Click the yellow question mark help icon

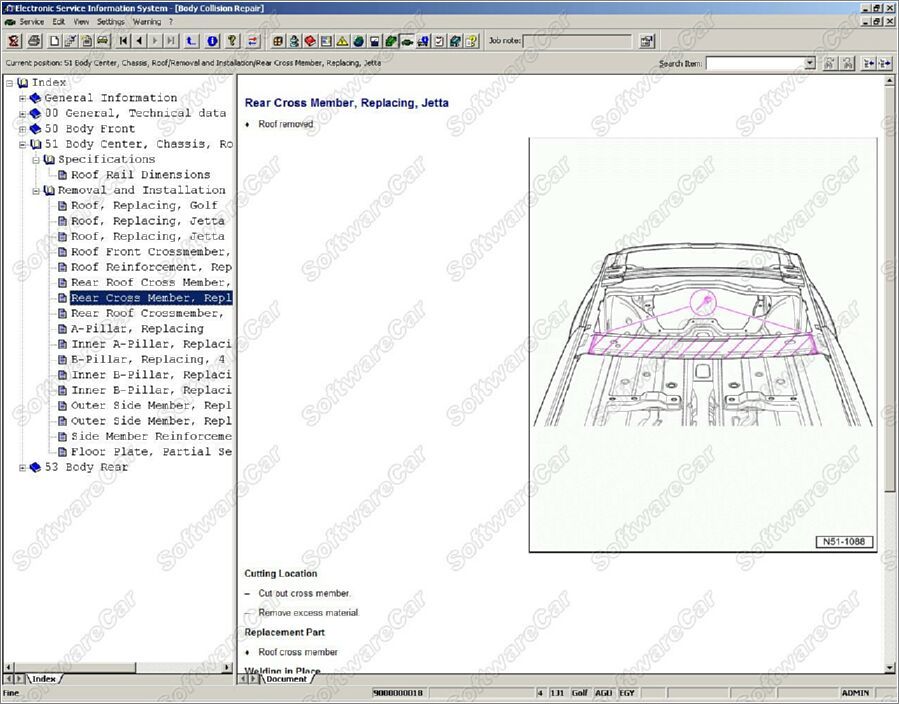(x=232, y=41)
